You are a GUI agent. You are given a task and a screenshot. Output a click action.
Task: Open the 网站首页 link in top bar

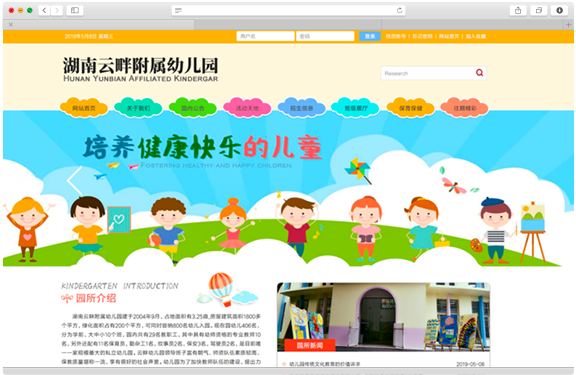(x=449, y=36)
